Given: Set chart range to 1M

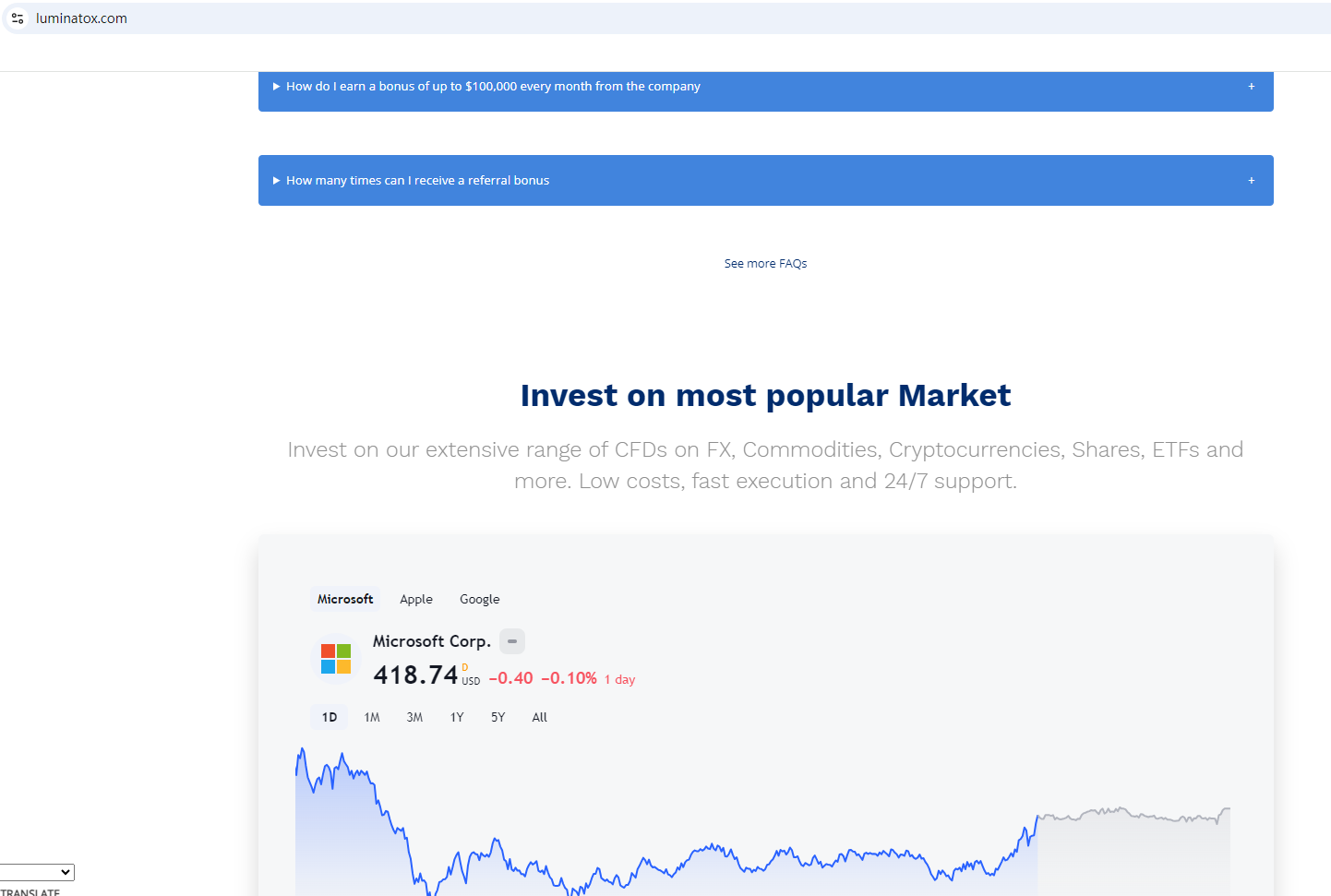Looking at the screenshot, I should [372, 718].
